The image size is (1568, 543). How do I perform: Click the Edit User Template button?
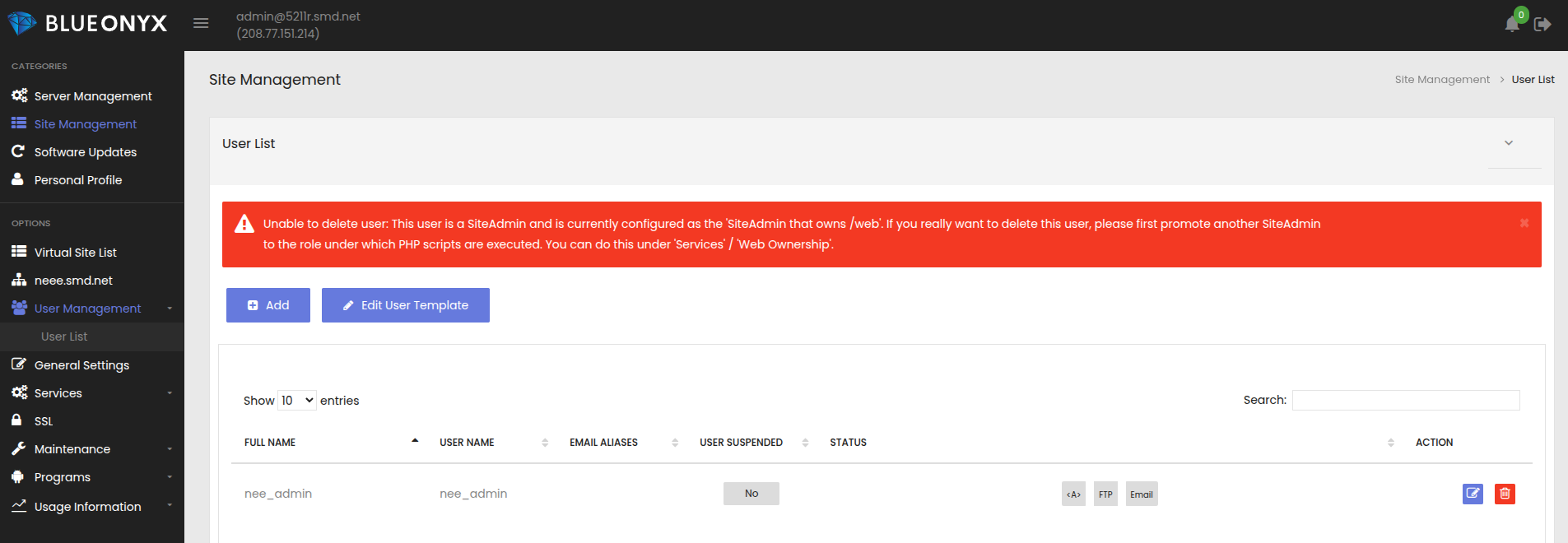click(x=406, y=305)
